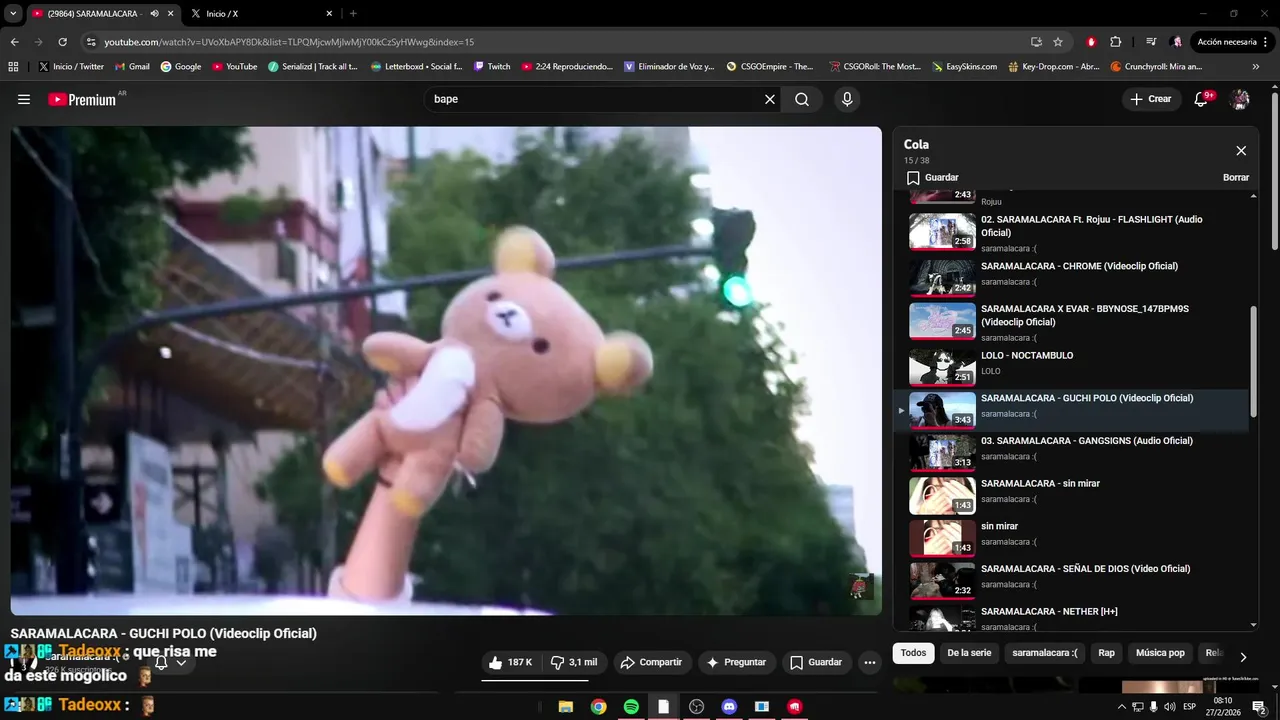Image resolution: width=1280 pixels, height=720 pixels.
Task: Bookmark this page with star icon
Action: coord(1058,42)
